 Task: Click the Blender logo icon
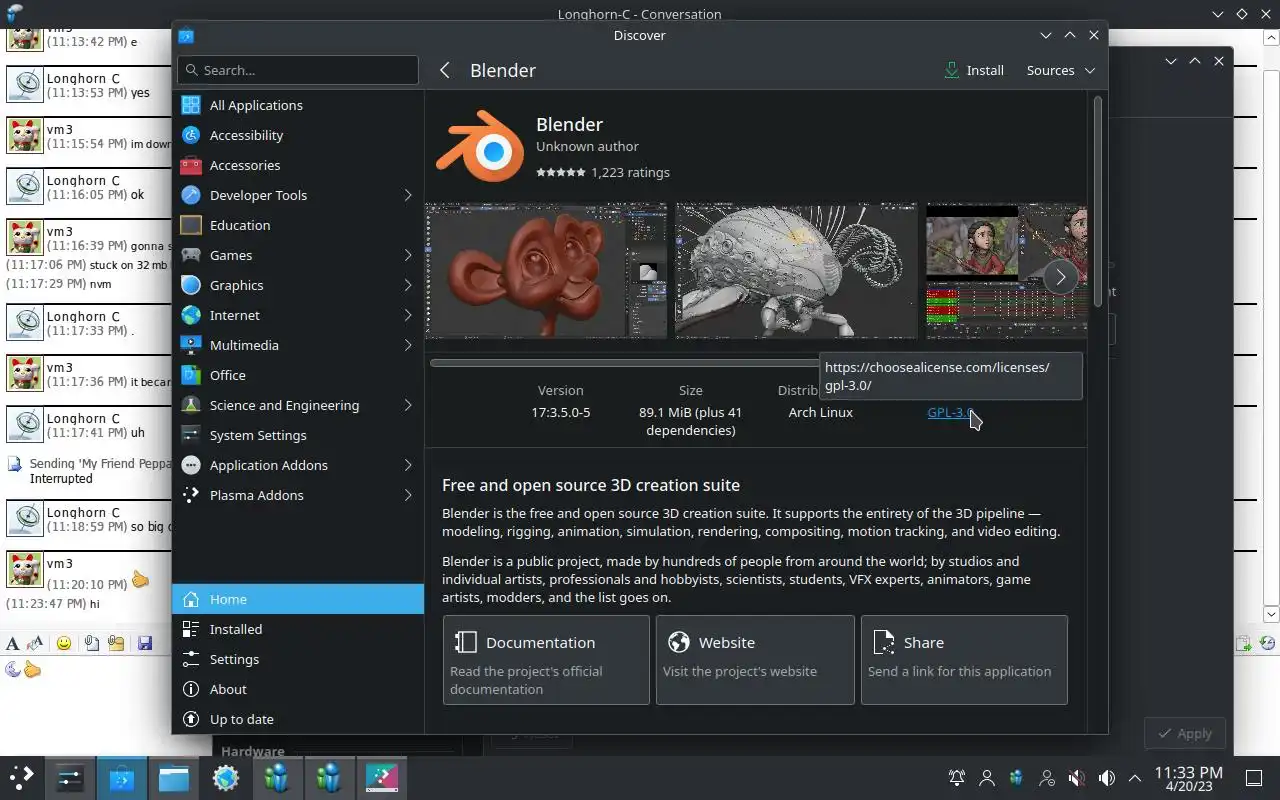480,148
